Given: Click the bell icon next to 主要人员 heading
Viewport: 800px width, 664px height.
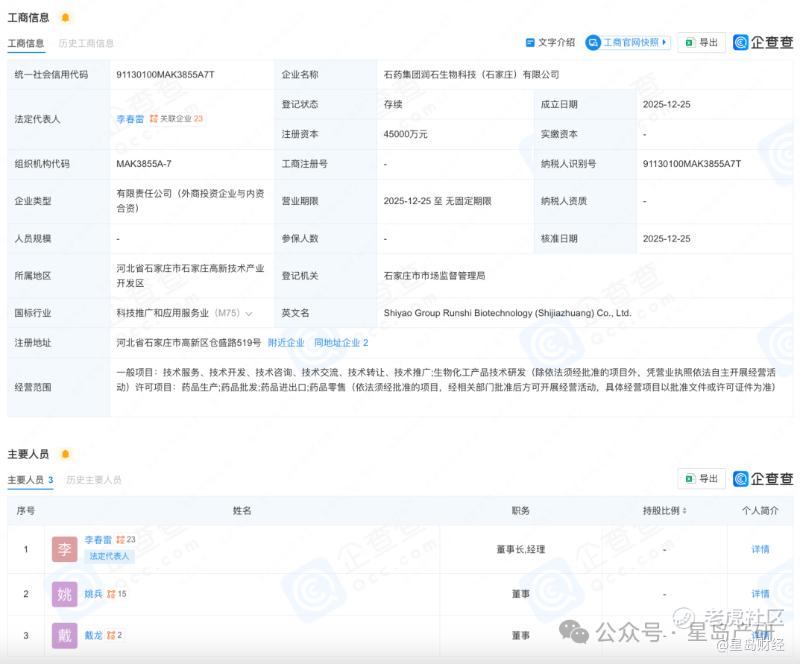Looking at the screenshot, I should pyautogui.click(x=65, y=454).
